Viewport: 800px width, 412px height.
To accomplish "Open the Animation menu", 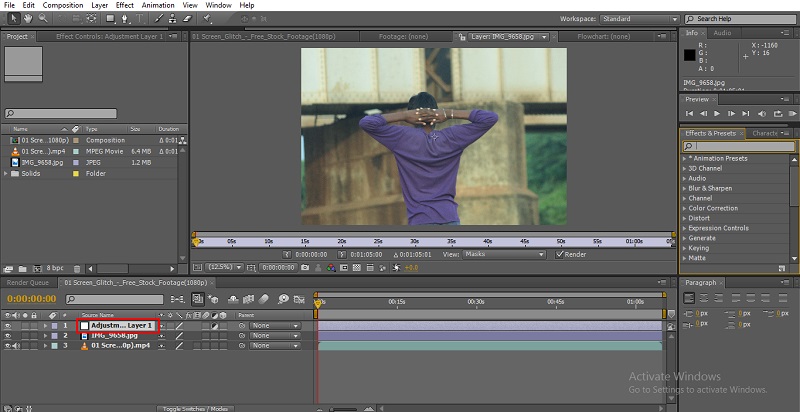I will [158, 5].
